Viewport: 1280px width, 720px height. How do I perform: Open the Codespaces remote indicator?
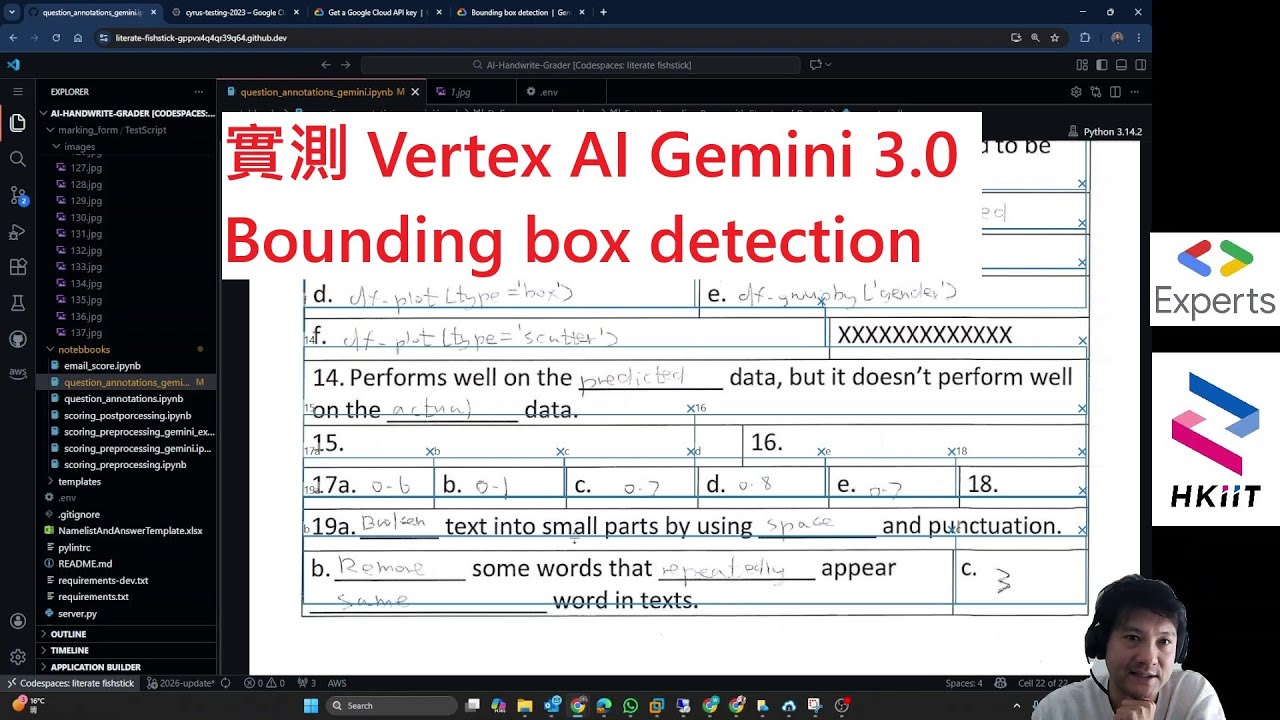(71, 683)
